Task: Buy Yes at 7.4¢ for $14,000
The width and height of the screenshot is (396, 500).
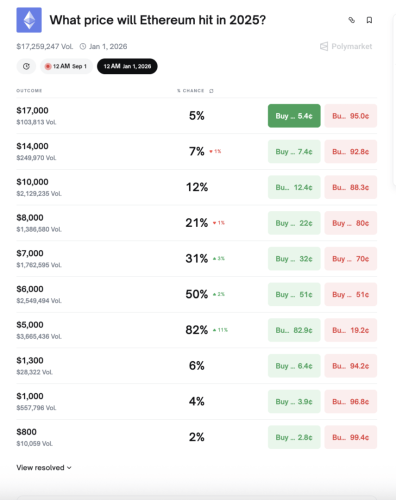Action: click(x=294, y=152)
